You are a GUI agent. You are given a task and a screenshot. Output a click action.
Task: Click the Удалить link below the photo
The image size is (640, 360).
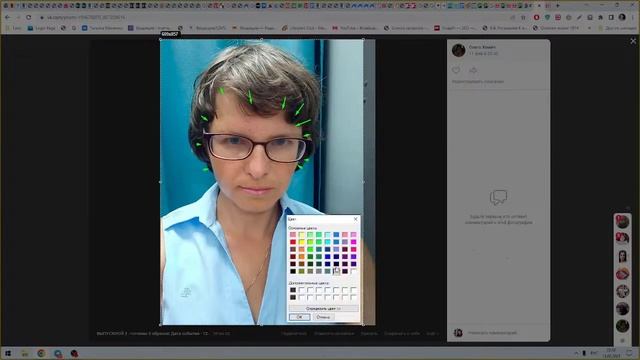369,333
